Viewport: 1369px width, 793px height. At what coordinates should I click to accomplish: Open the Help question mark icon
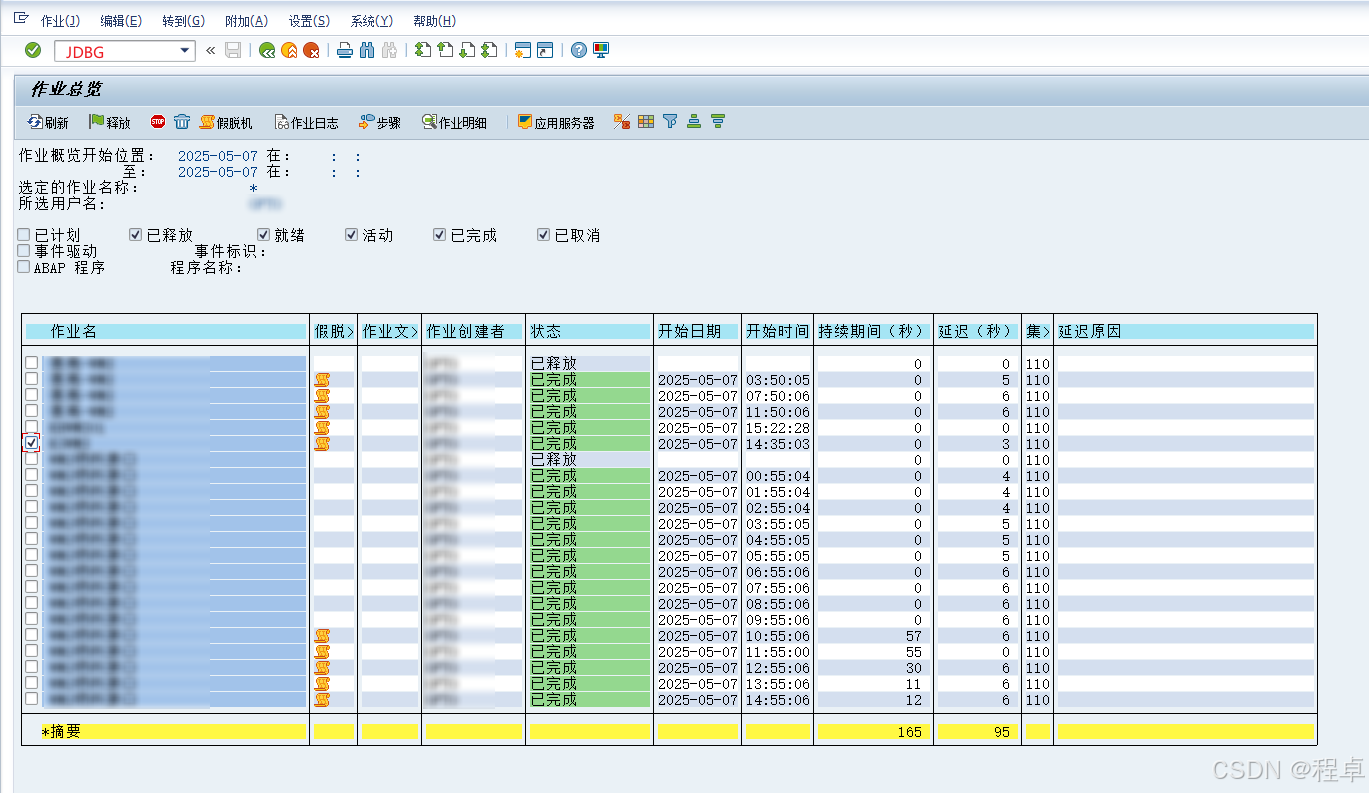coord(579,50)
